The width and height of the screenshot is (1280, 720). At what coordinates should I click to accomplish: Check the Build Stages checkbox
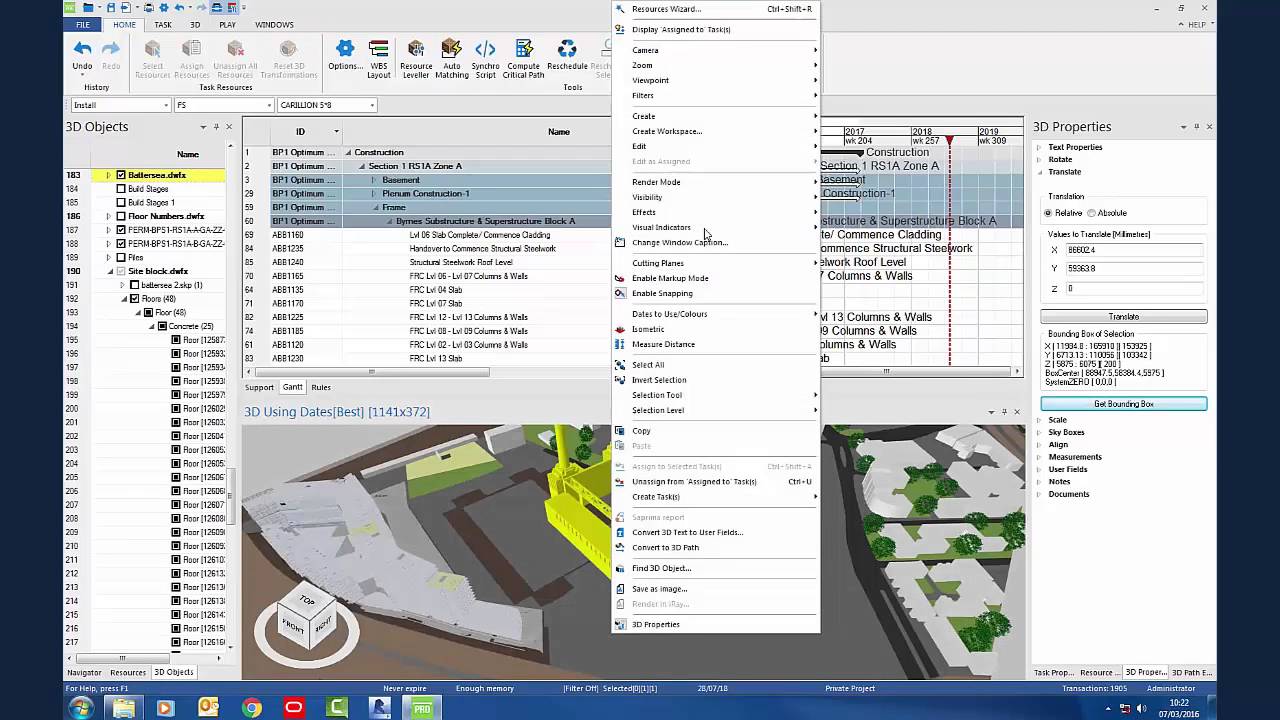121,189
